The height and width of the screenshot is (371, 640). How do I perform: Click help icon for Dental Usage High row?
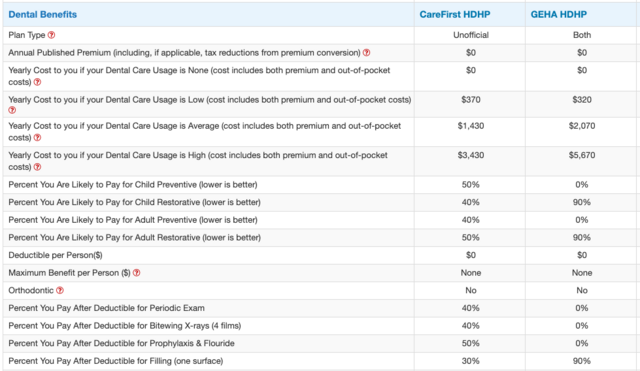[37, 167]
